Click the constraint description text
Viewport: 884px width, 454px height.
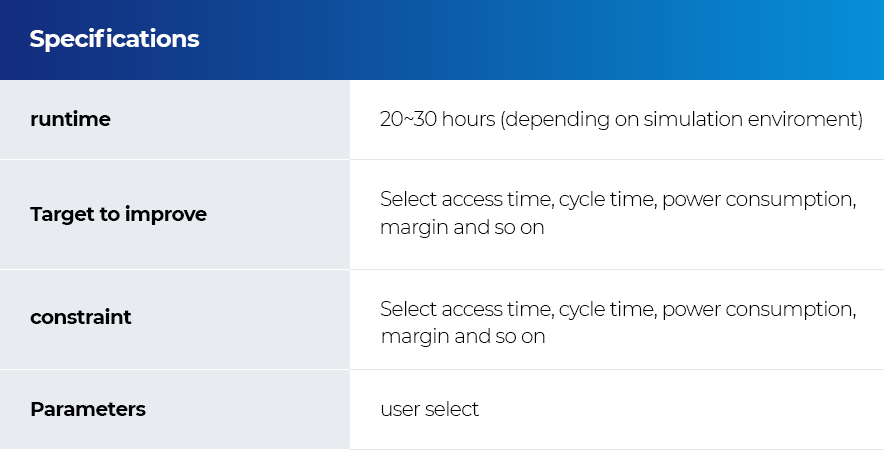point(618,323)
